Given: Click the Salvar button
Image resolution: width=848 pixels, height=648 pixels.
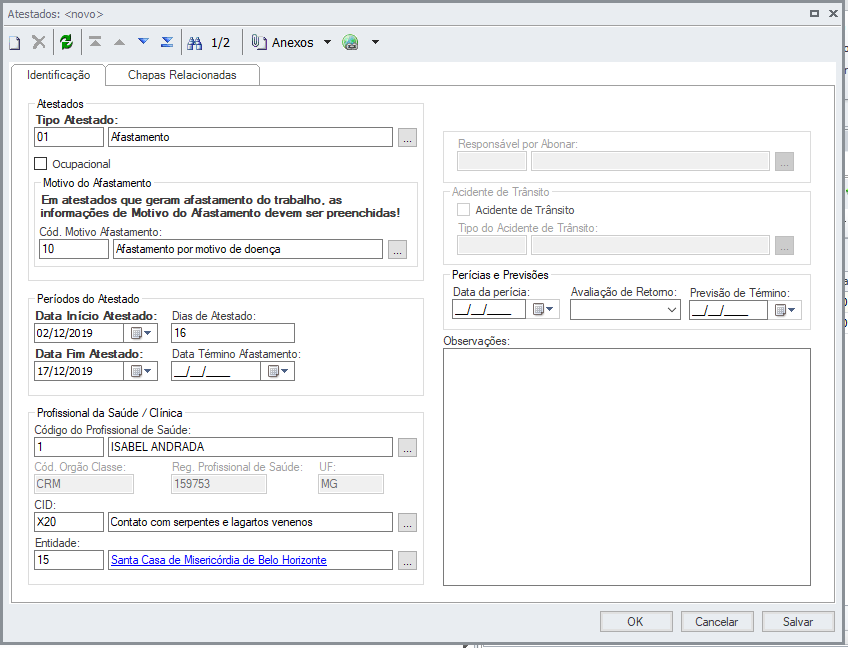Looking at the screenshot, I should point(797,621).
